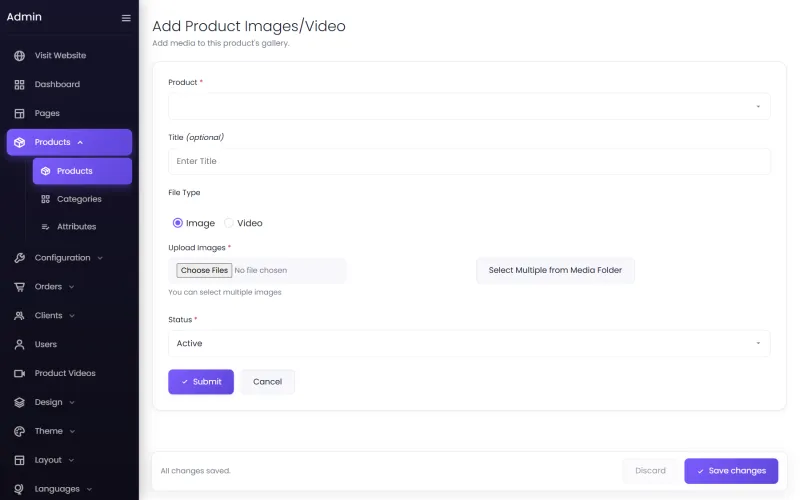Select the Video file type radio

coord(229,223)
